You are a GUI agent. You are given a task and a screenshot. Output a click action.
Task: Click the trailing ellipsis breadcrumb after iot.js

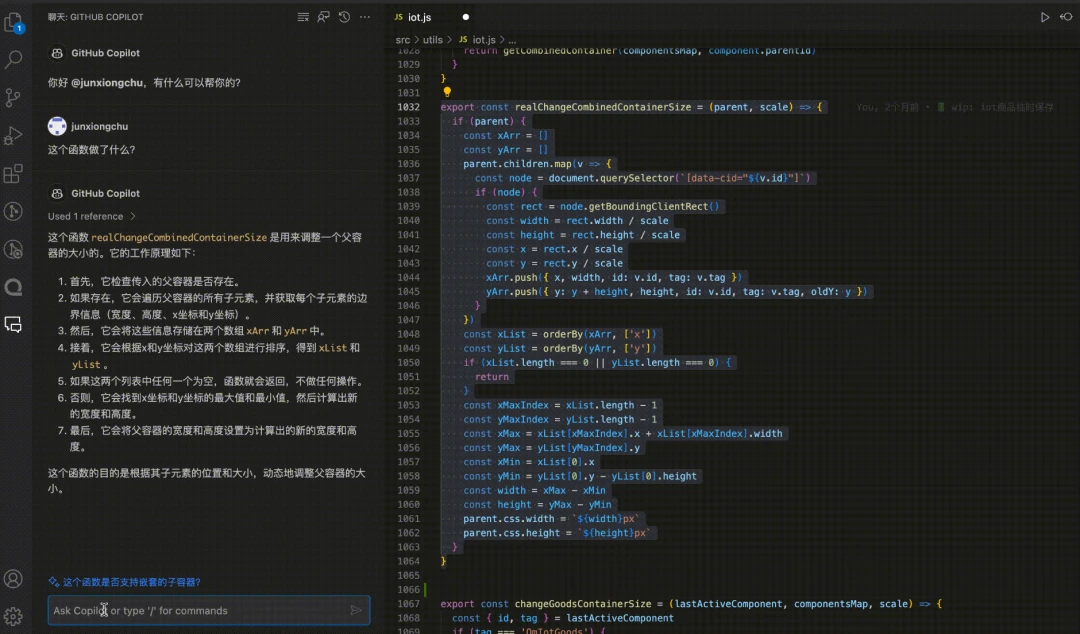512,40
